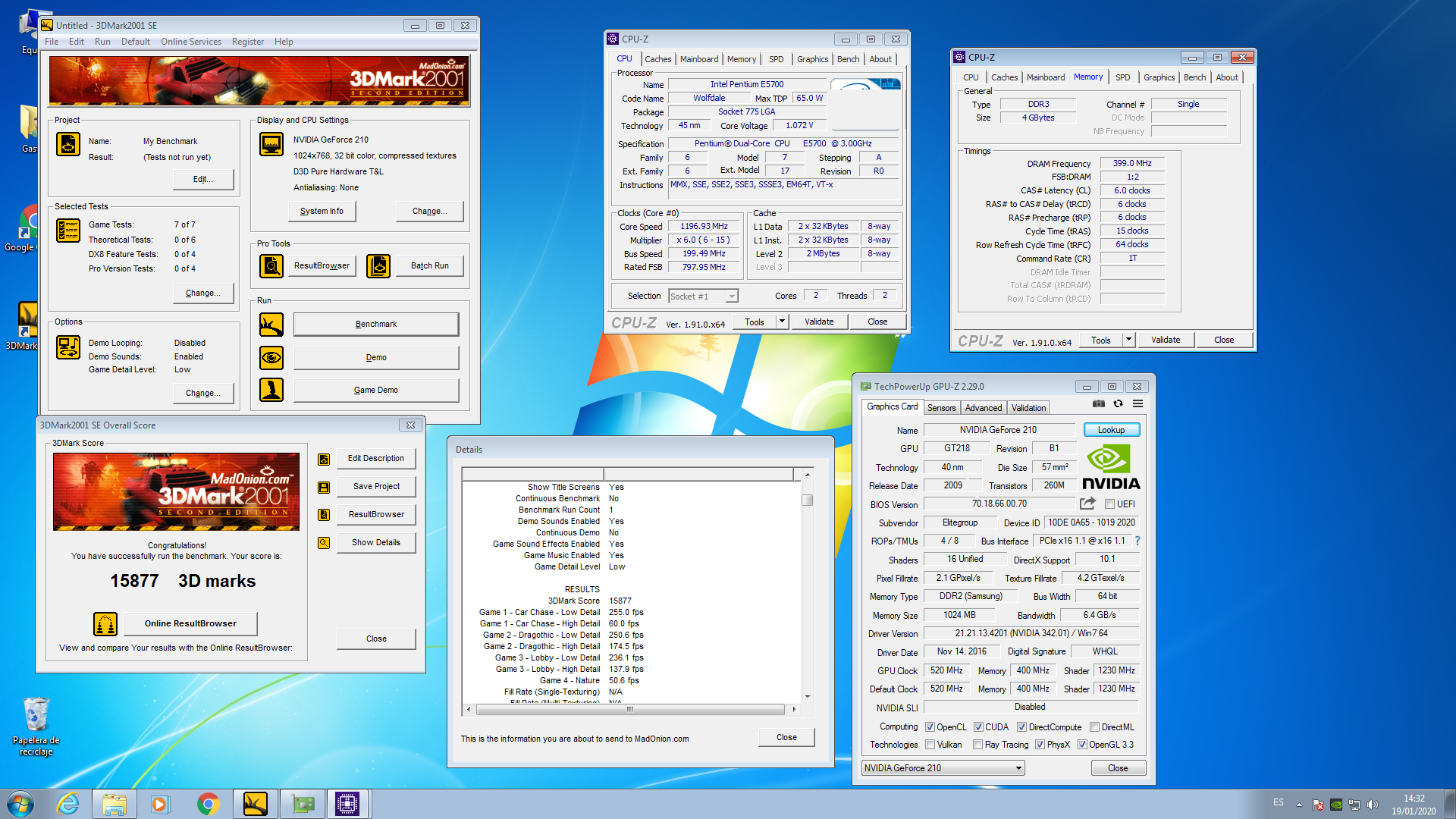Show hidden system tray icons arrow
1456x819 pixels.
click(x=1299, y=805)
